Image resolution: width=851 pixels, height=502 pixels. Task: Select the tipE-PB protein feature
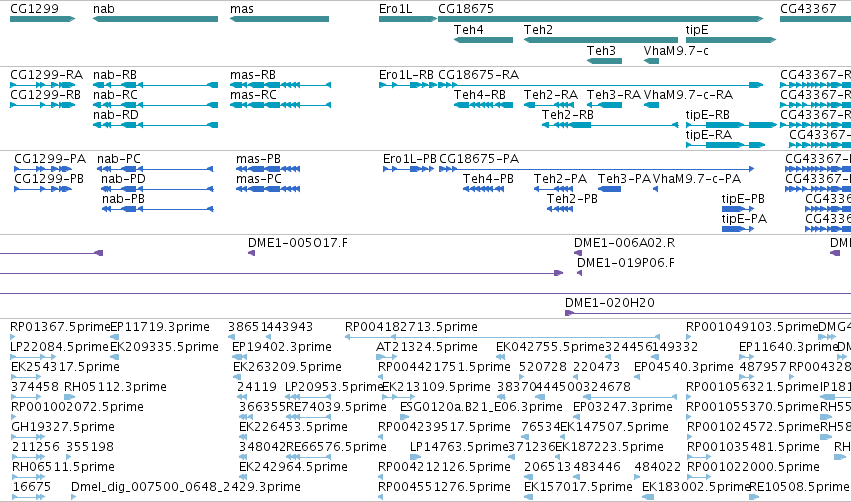pyautogui.click(x=738, y=209)
